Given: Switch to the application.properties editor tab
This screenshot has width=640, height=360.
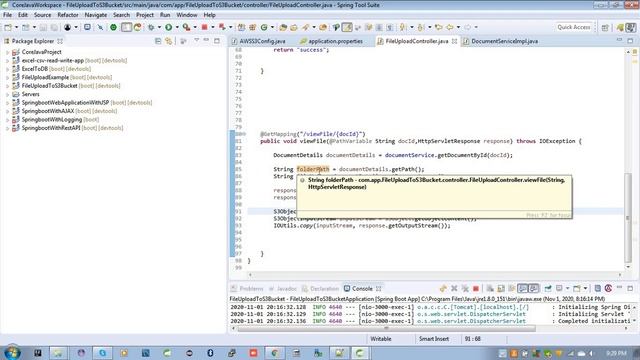Looking at the screenshot, I should (x=331, y=41).
